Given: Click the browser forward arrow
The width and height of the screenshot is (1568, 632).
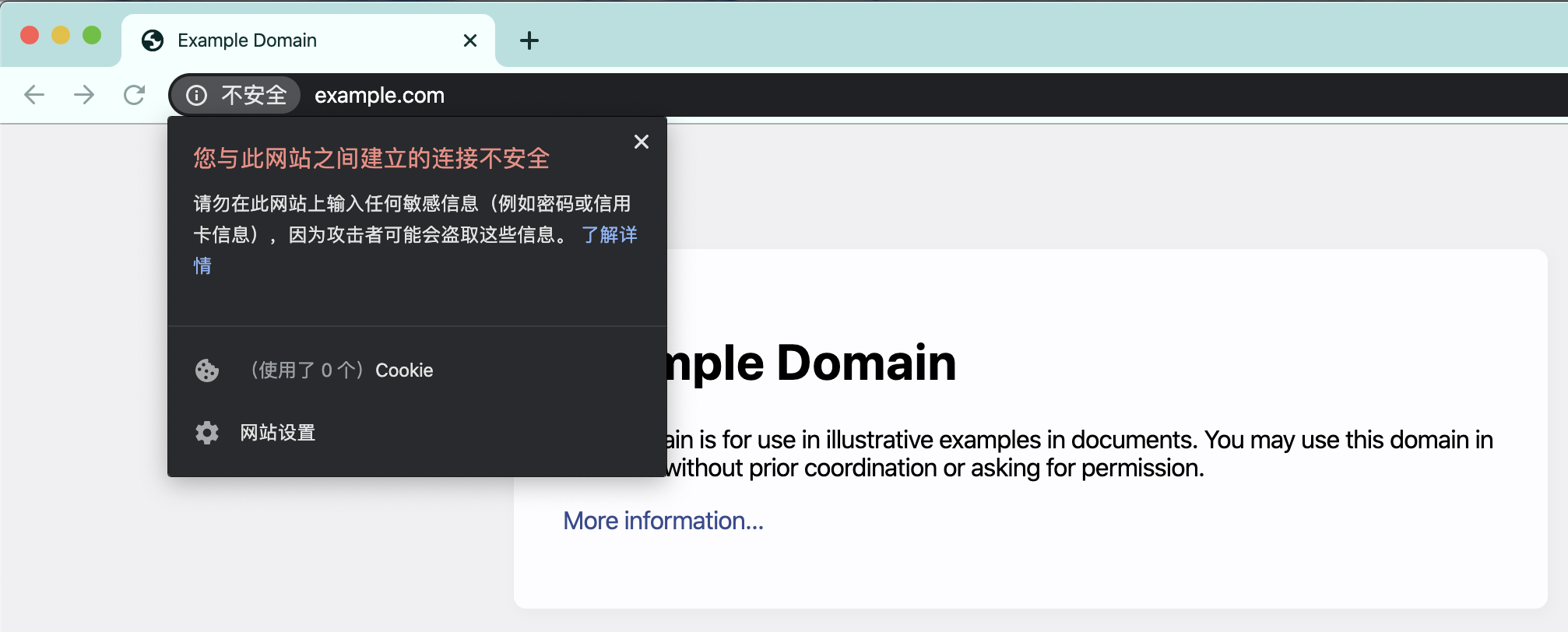Looking at the screenshot, I should tap(84, 95).
